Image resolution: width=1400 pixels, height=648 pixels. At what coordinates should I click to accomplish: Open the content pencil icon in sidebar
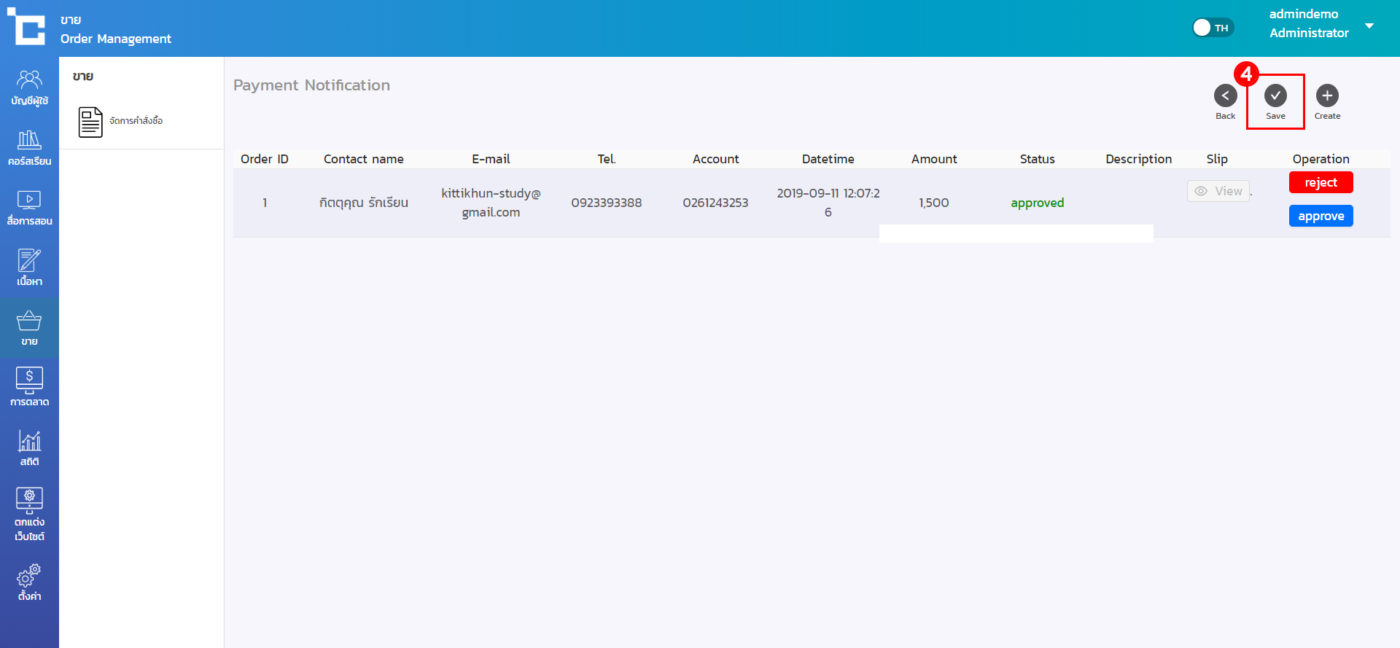pos(29,261)
